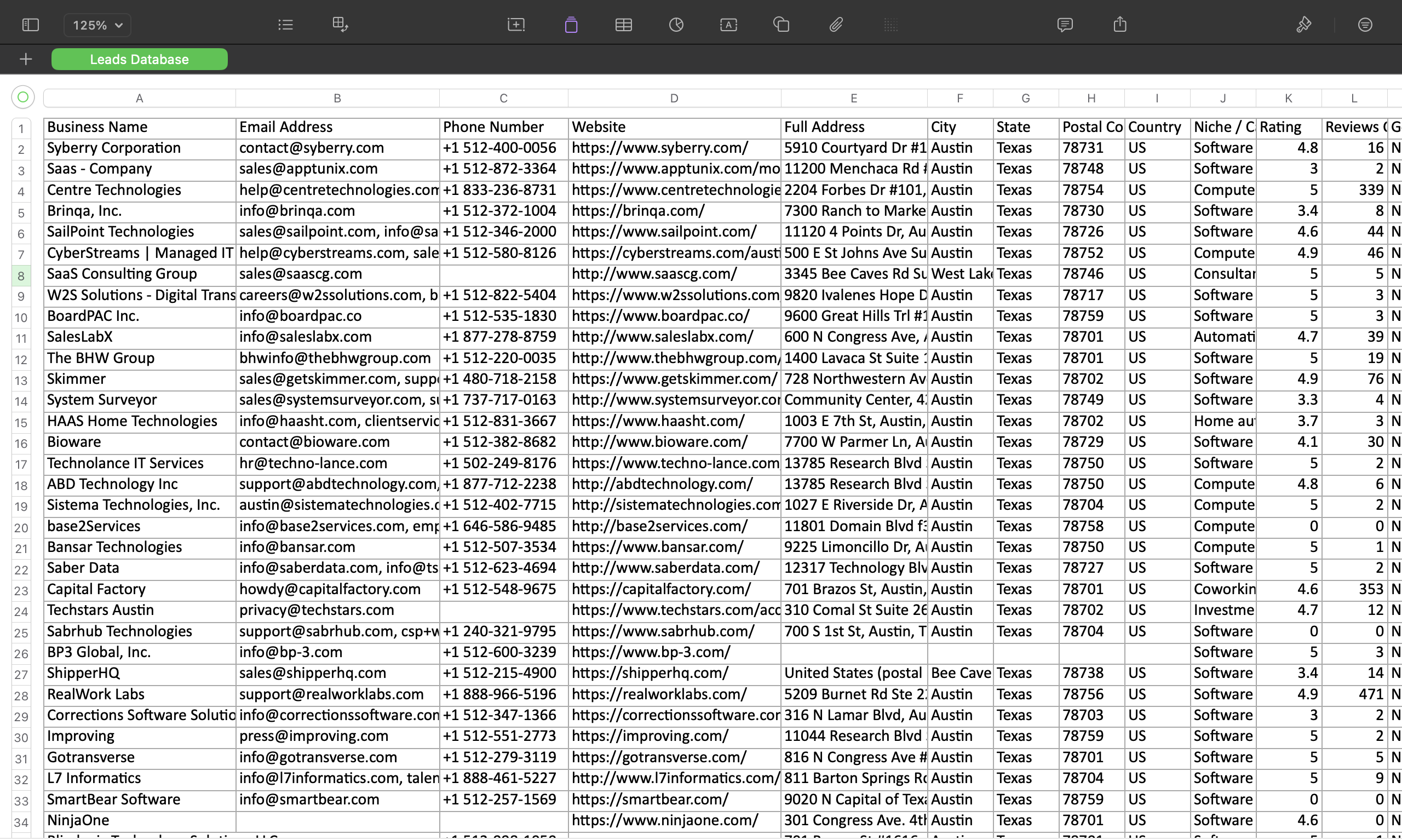The width and height of the screenshot is (1402, 840).
Task: Click website cell https://brinqa.com/
Action: coord(674,211)
